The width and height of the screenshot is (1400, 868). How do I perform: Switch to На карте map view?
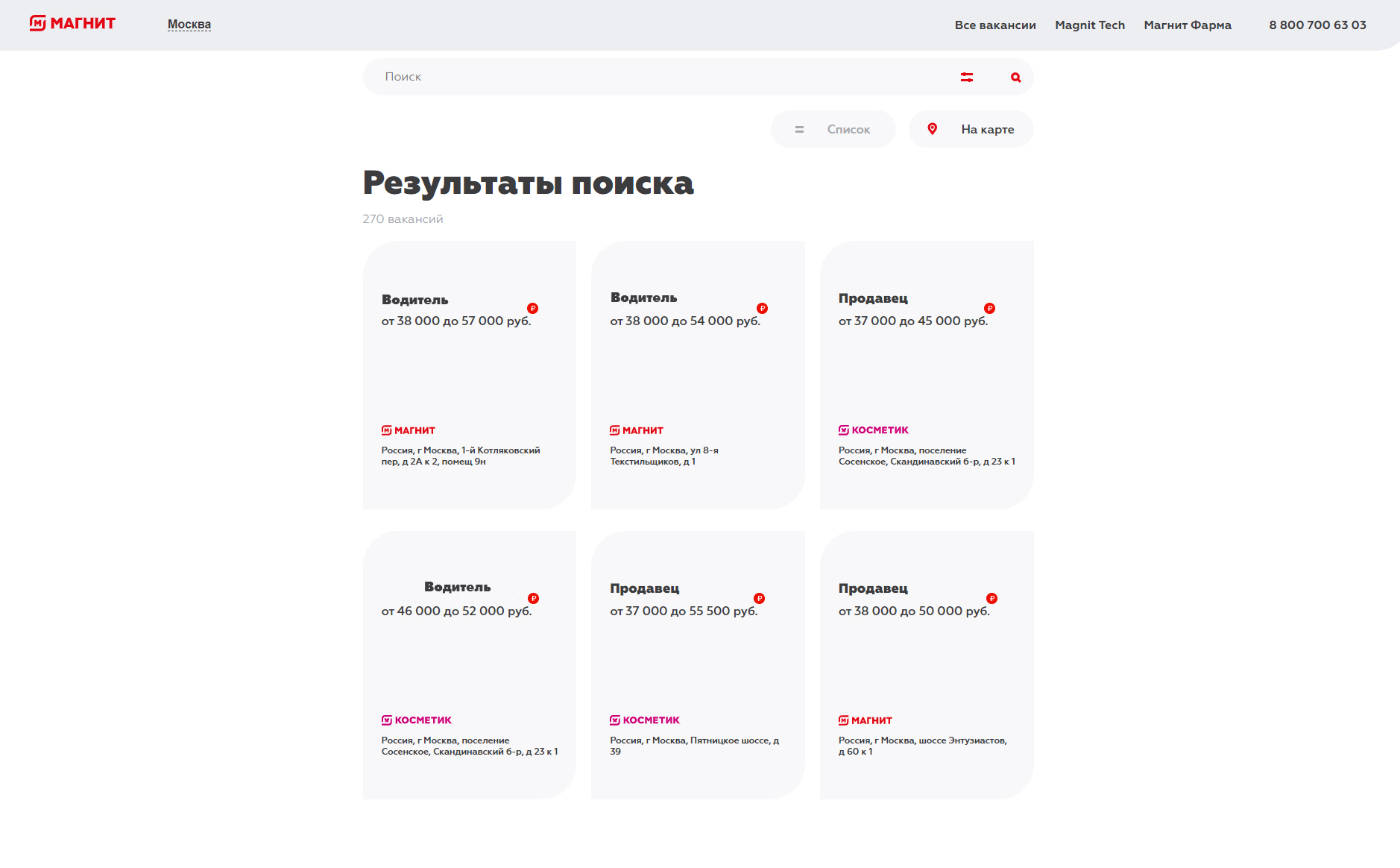(971, 129)
